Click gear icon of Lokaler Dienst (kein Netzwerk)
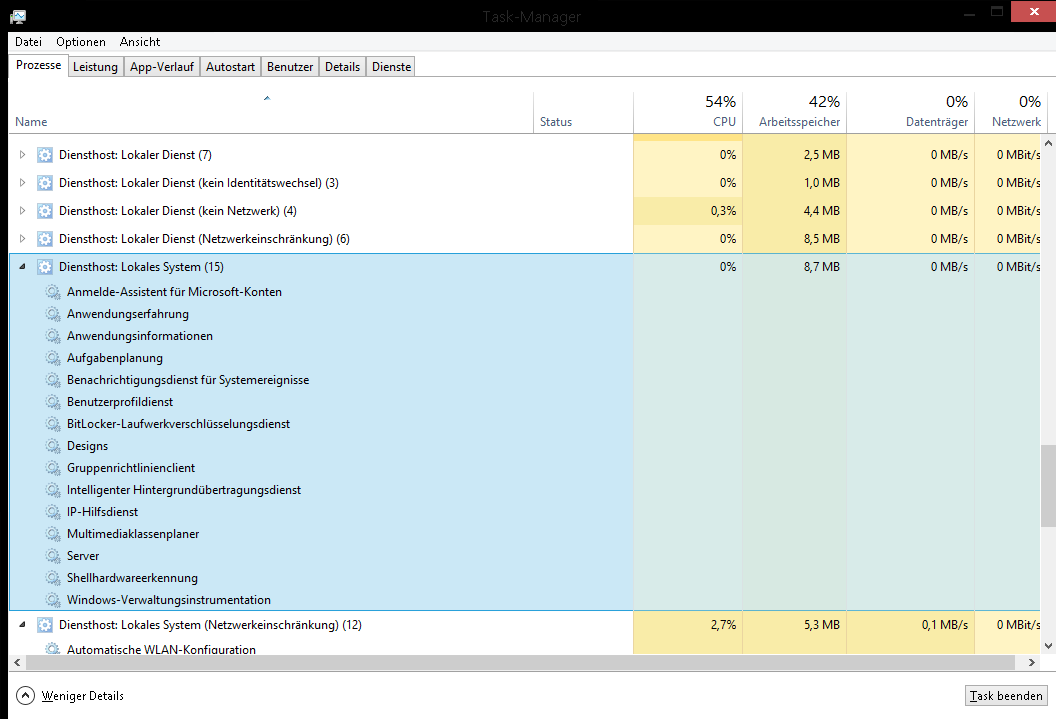 [44, 211]
